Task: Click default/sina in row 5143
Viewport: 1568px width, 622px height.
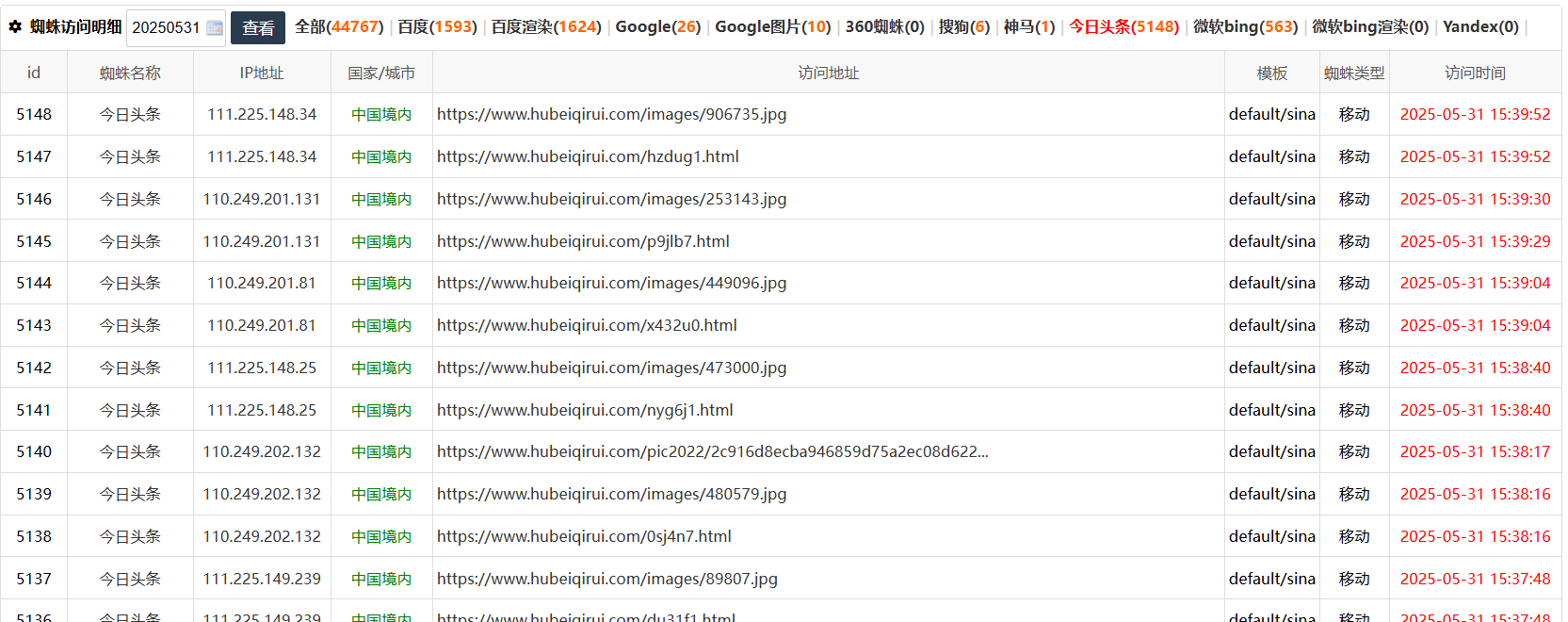Action: [x=1272, y=325]
